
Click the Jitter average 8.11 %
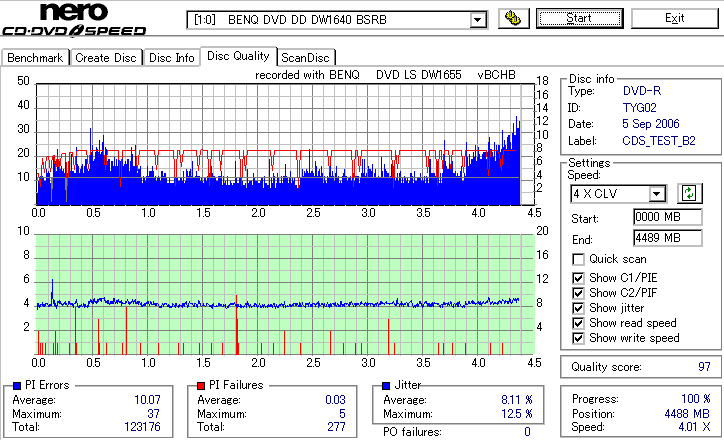(x=517, y=400)
